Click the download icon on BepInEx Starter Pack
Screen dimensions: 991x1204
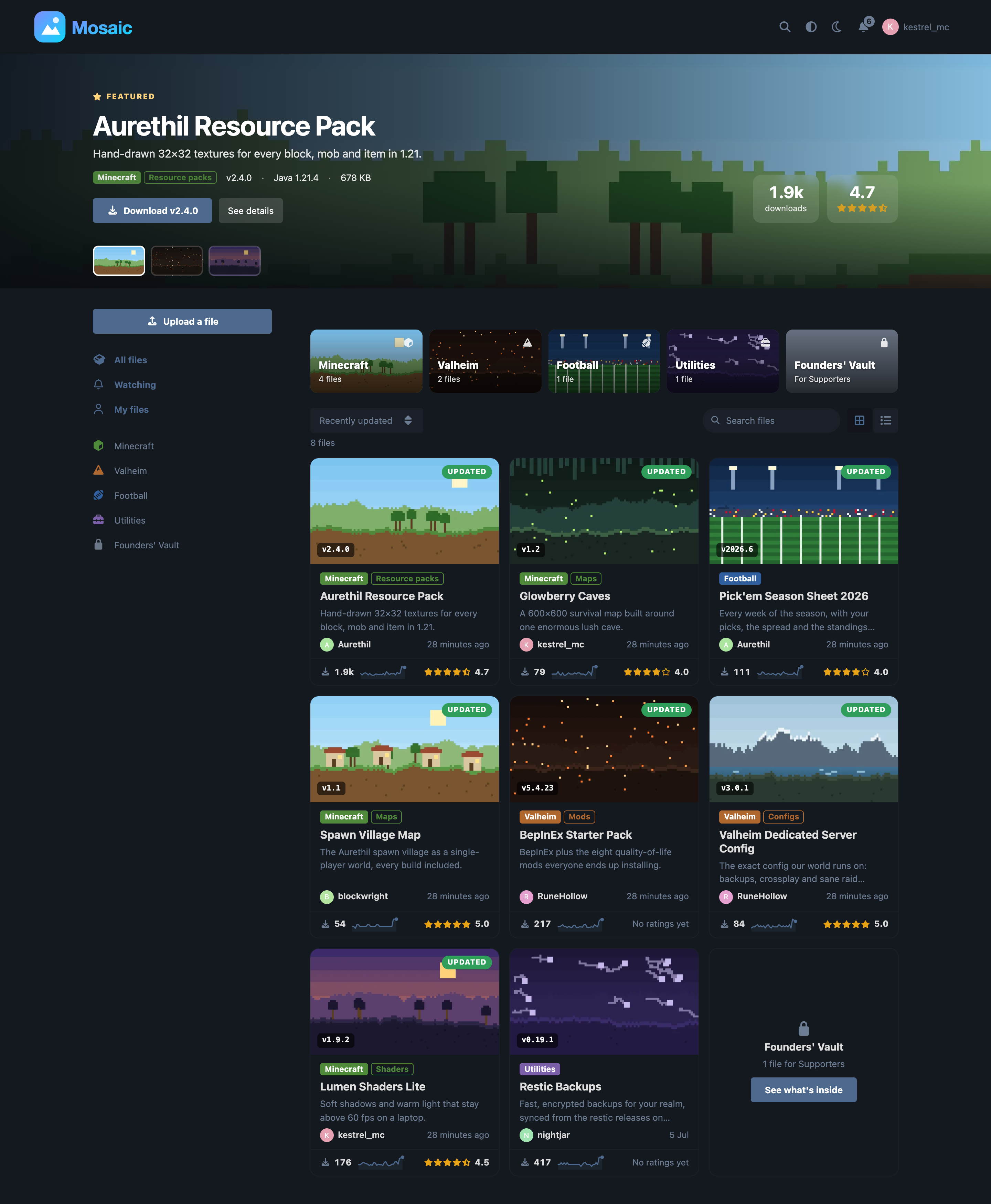coord(525,924)
